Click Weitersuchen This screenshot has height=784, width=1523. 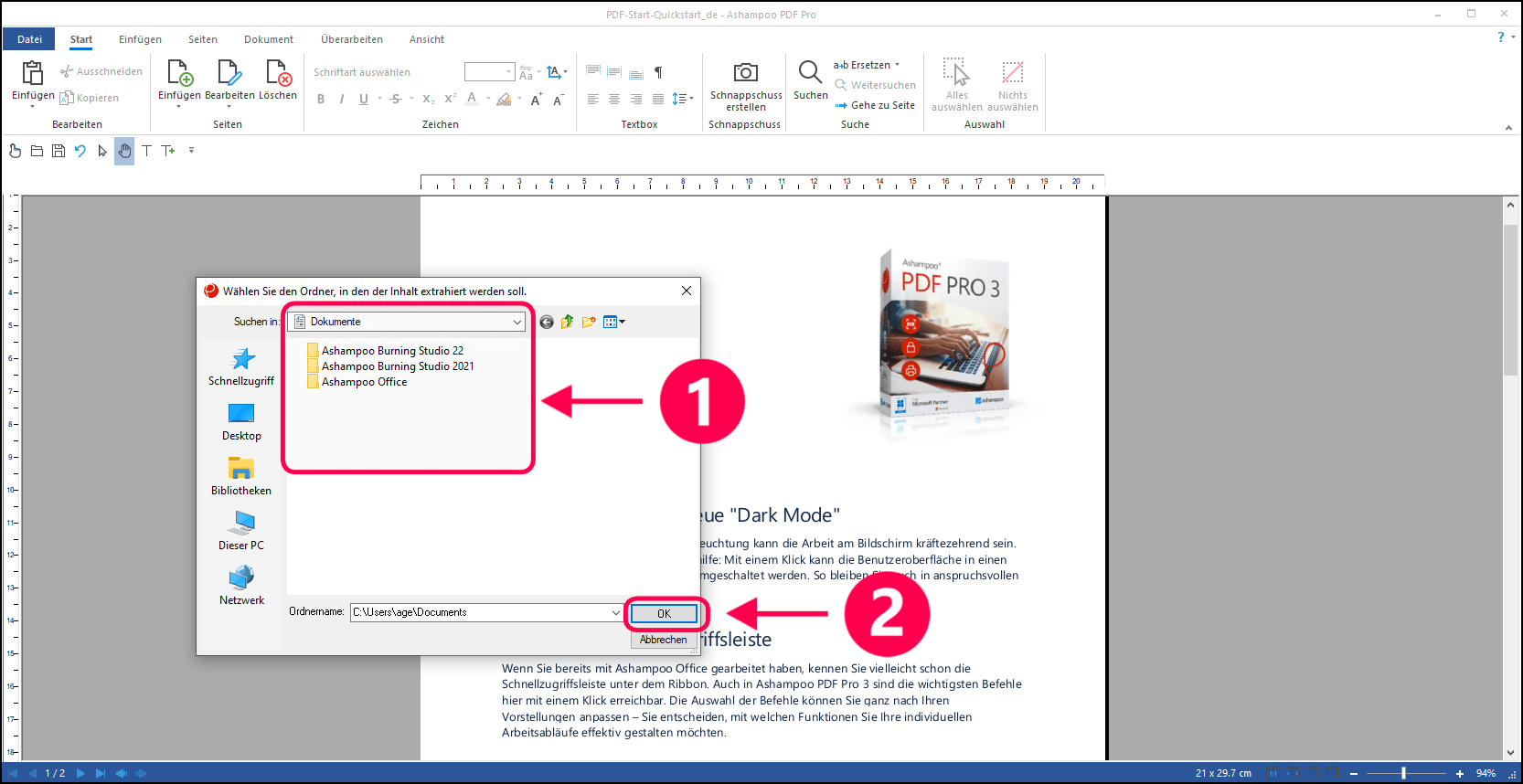[875, 85]
